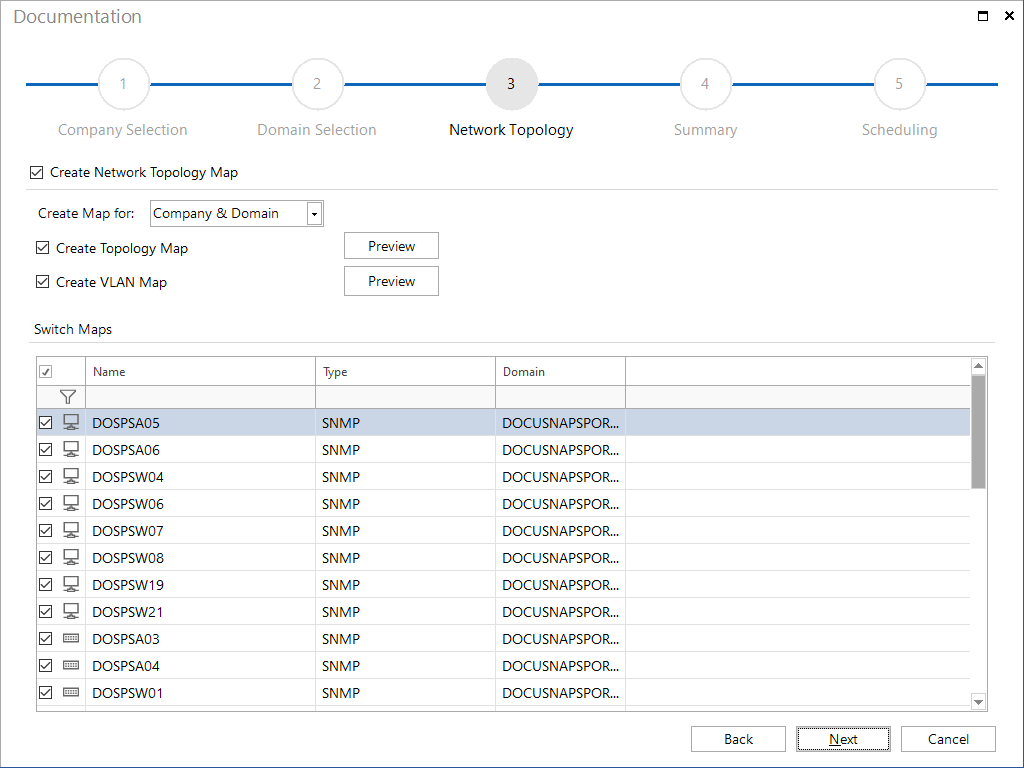Toggle select-all checkbox in grid header
1024x768 pixels.
point(46,372)
